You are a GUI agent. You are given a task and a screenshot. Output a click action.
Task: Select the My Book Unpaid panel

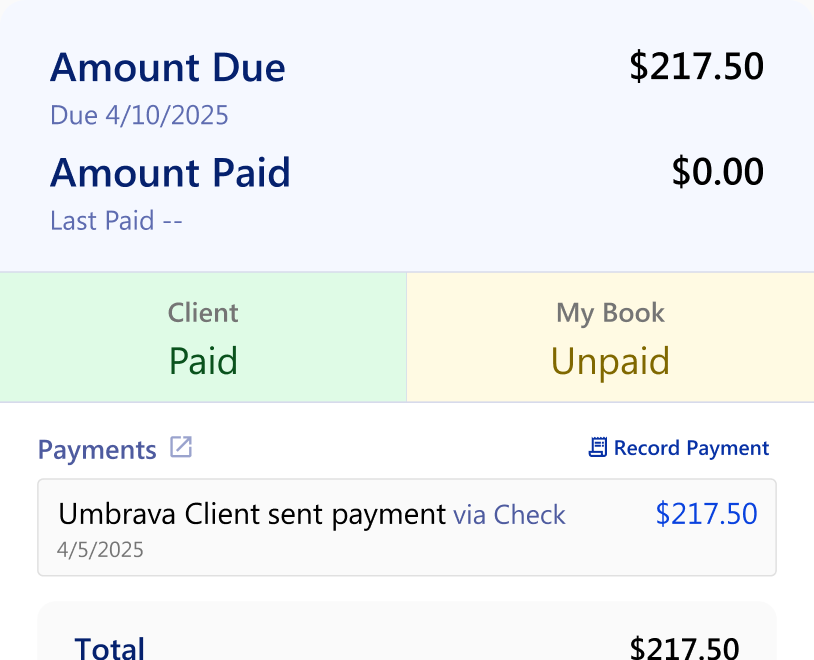click(610, 337)
